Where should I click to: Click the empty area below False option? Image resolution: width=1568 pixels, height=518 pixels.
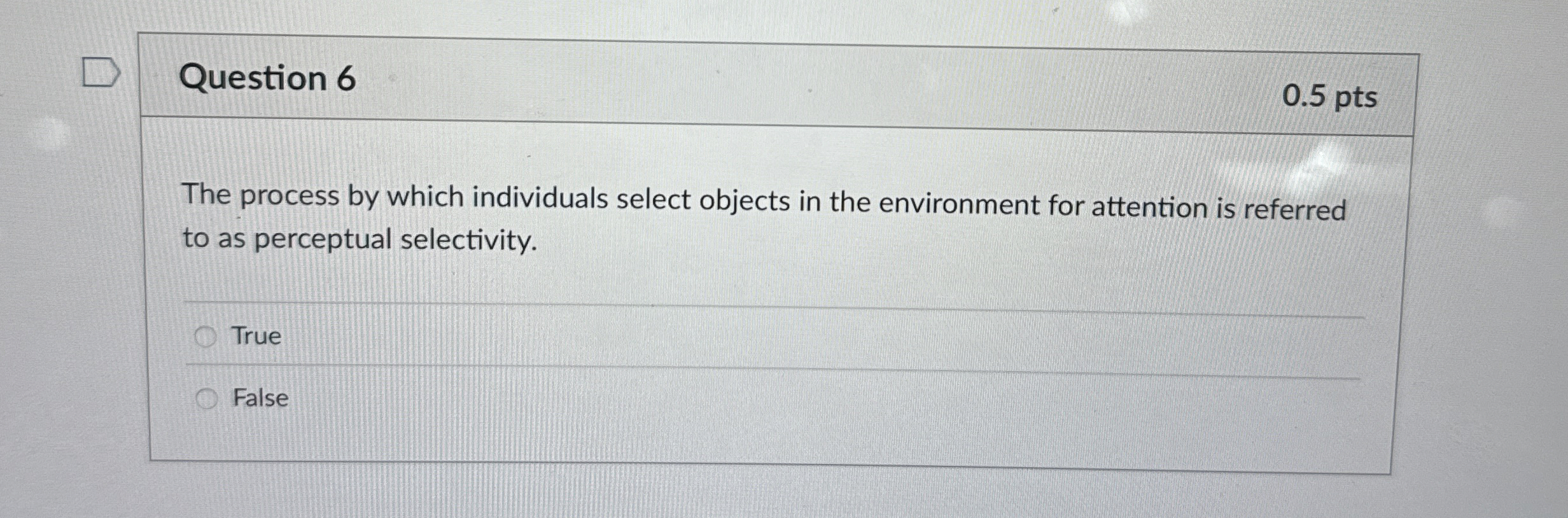764,445
